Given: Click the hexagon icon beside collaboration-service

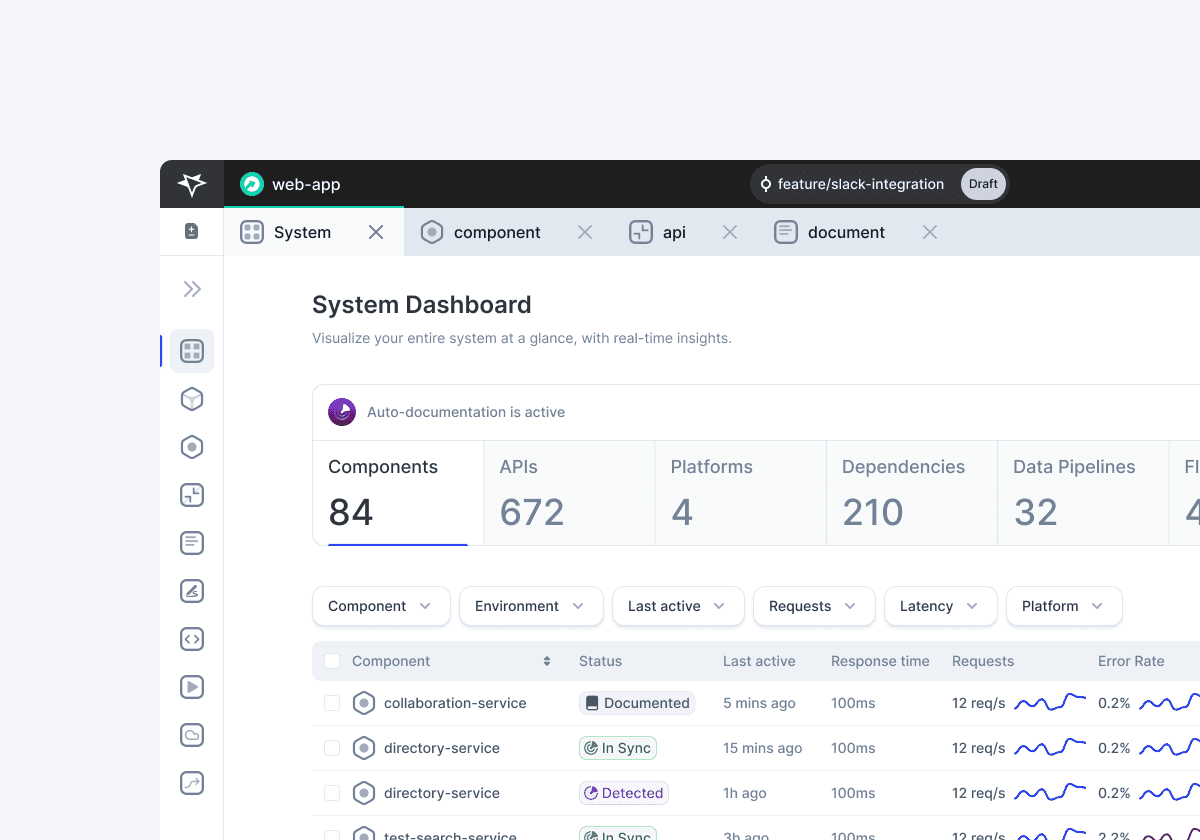Looking at the screenshot, I should [x=364, y=703].
